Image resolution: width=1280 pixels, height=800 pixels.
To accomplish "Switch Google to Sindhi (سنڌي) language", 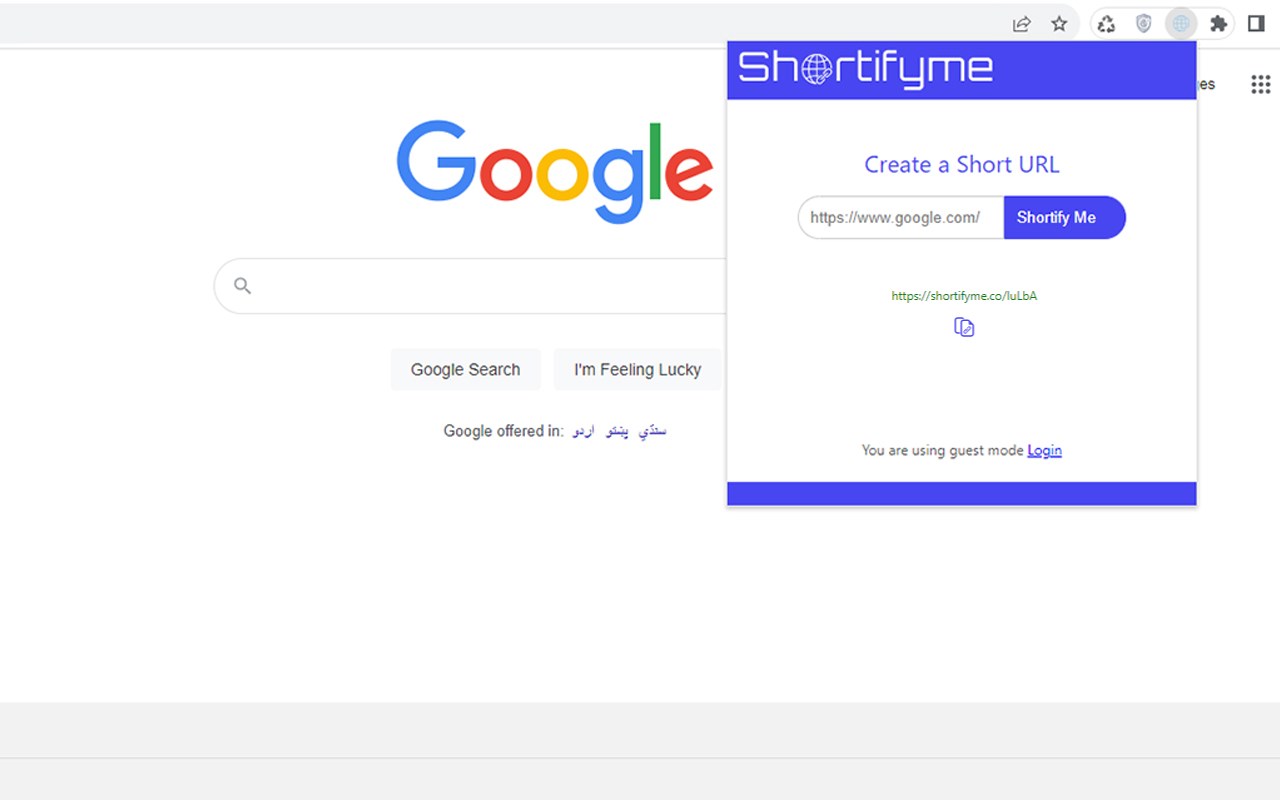I will (x=652, y=431).
